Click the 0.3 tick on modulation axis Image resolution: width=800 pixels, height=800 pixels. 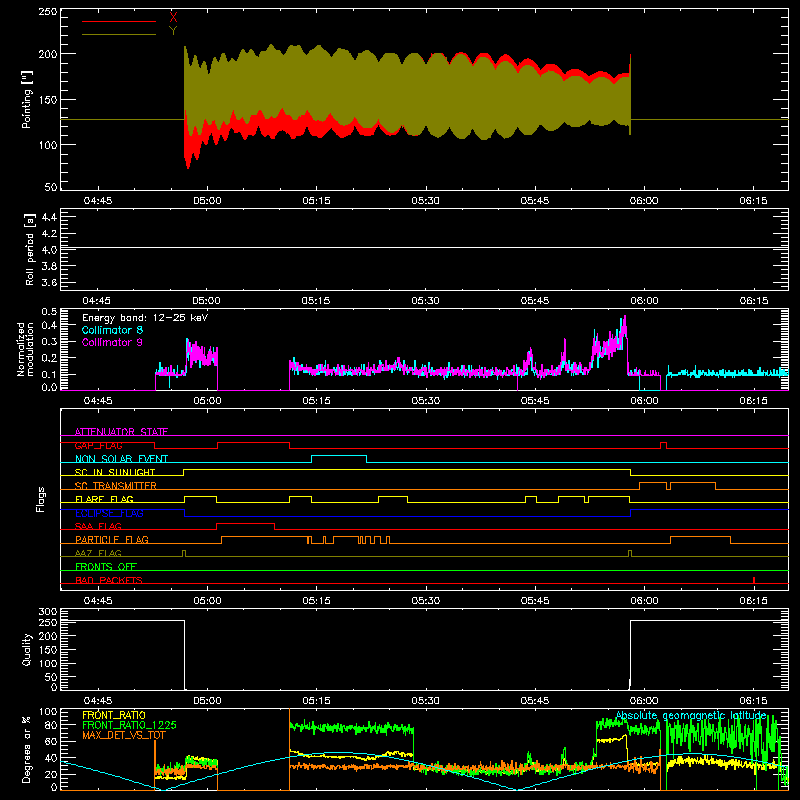tap(49, 342)
